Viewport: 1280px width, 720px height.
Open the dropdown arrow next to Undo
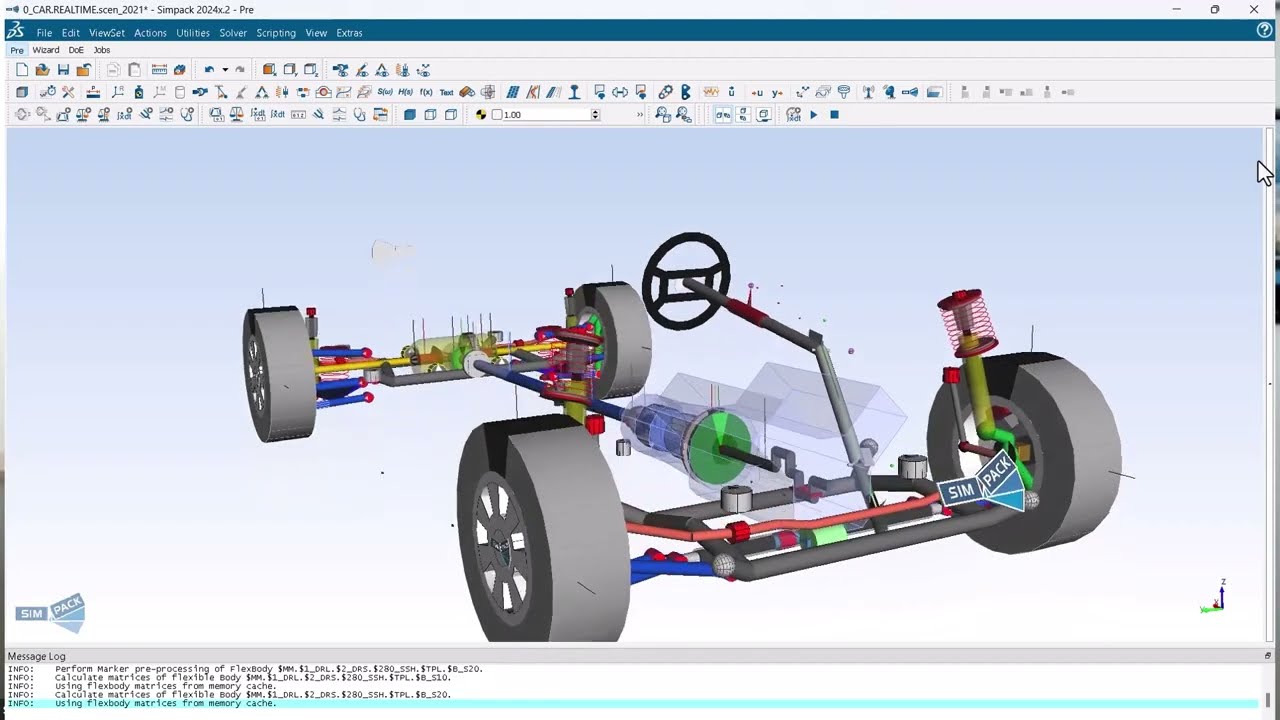tap(225, 70)
